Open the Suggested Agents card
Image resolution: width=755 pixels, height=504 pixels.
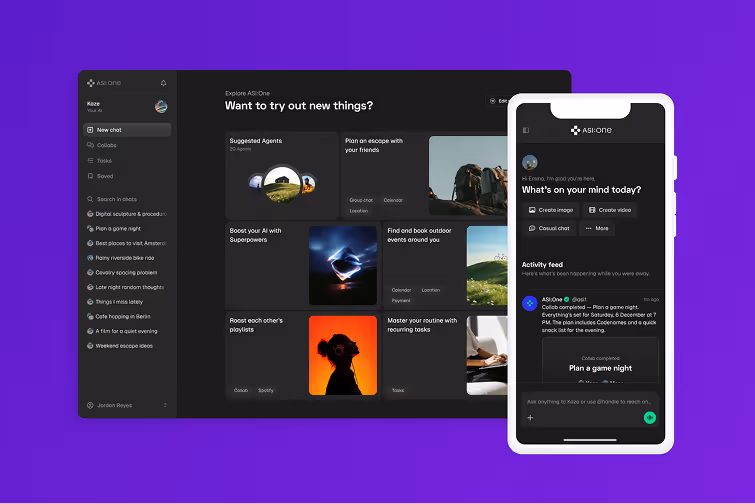(x=282, y=175)
